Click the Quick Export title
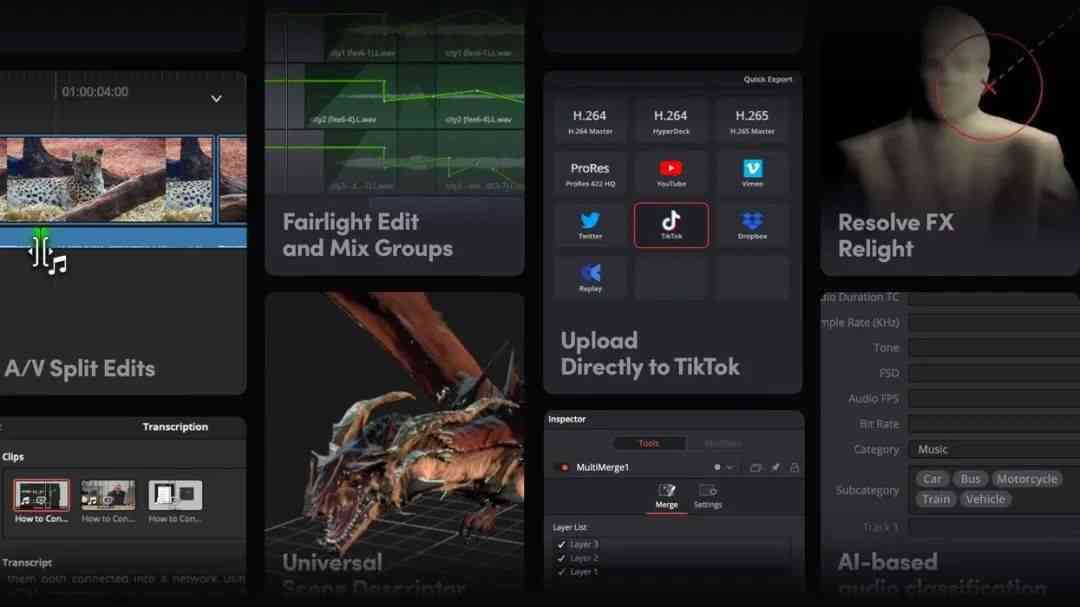This screenshot has height=607, width=1080. click(x=767, y=79)
